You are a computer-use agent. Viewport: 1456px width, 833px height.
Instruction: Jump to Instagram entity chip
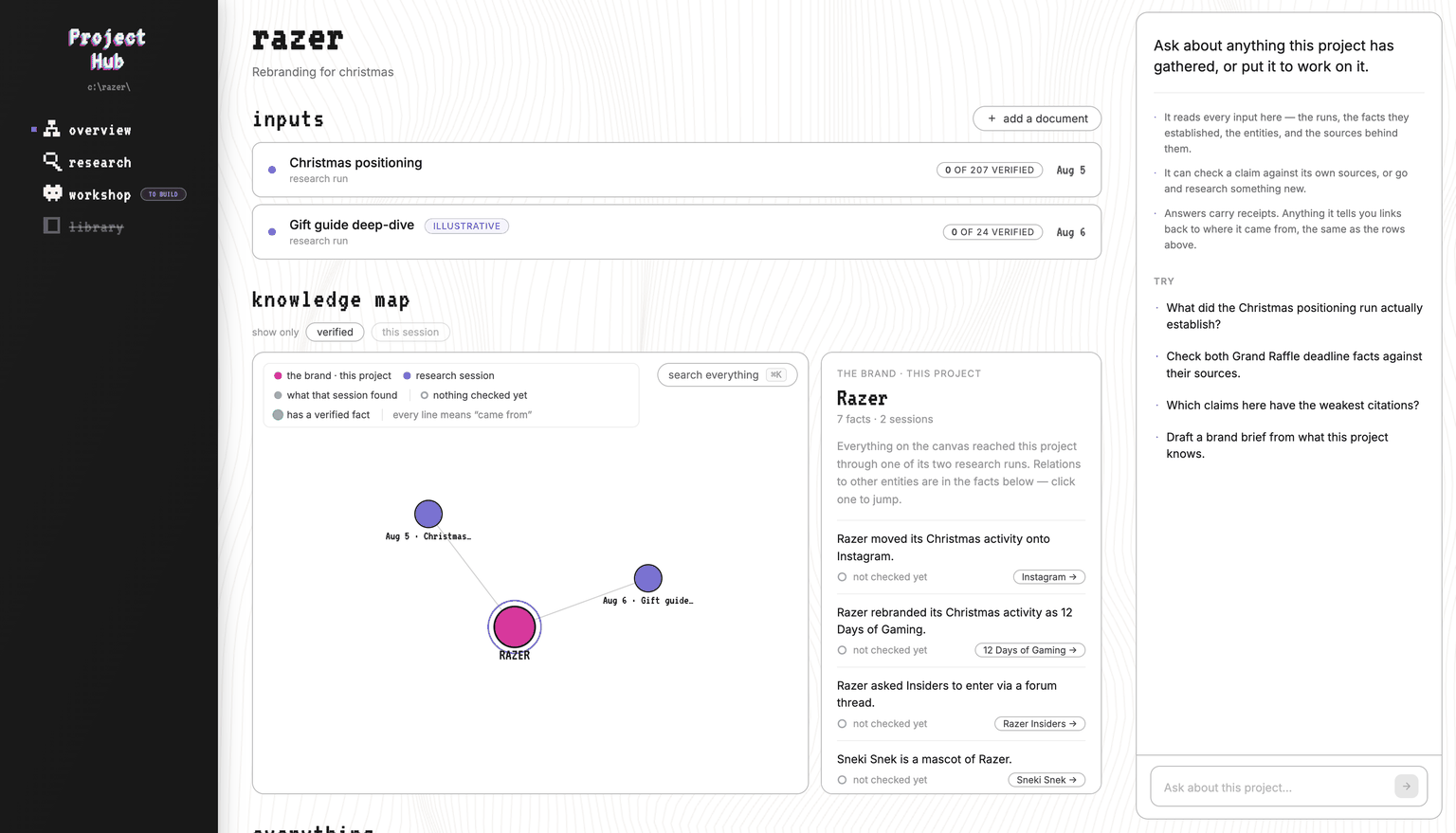click(x=1048, y=577)
